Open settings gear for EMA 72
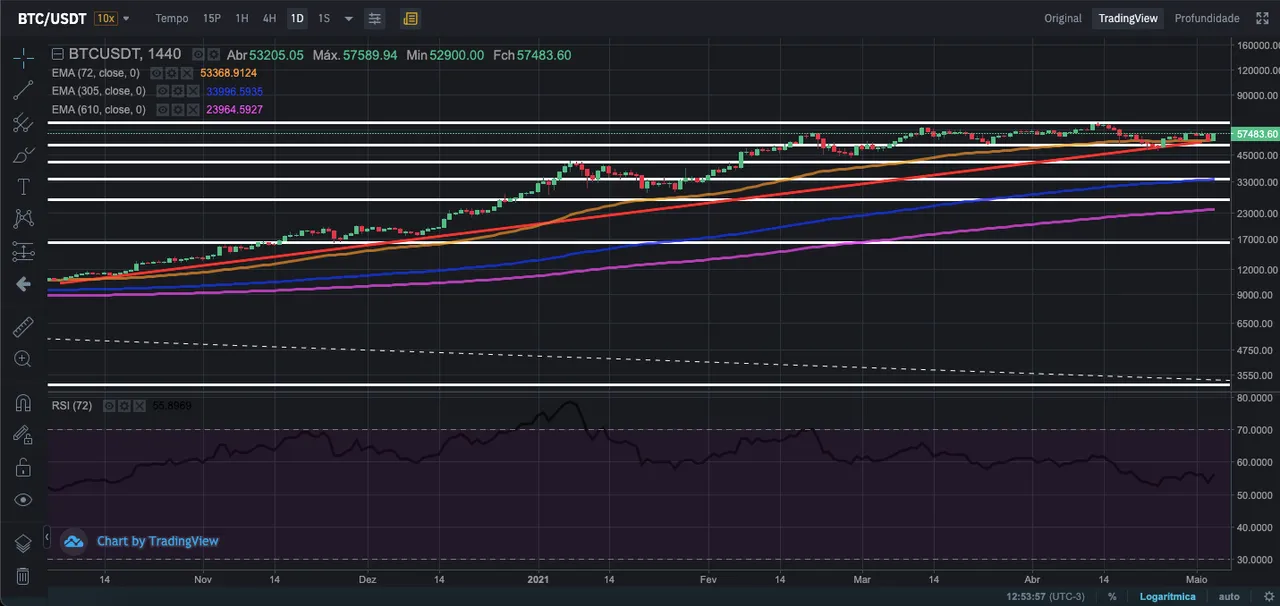The height and width of the screenshot is (606, 1280). tap(170, 73)
